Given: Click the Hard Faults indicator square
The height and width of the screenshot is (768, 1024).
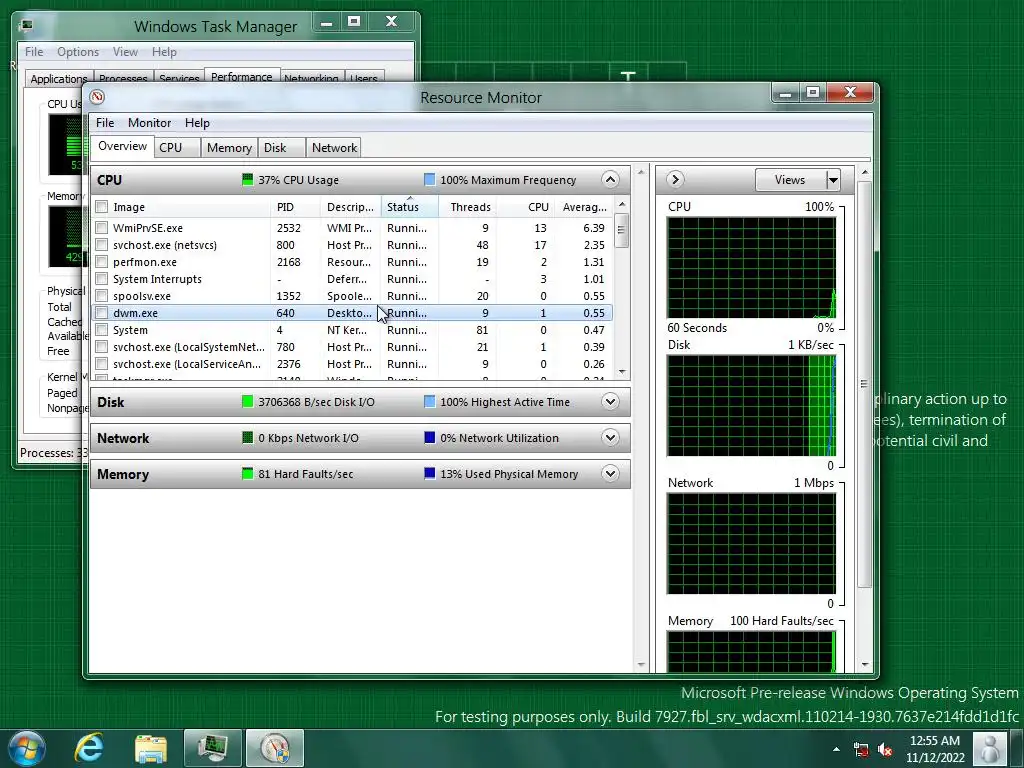Looking at the screenshot, I should pyautogui.click(x=248, y=473).
